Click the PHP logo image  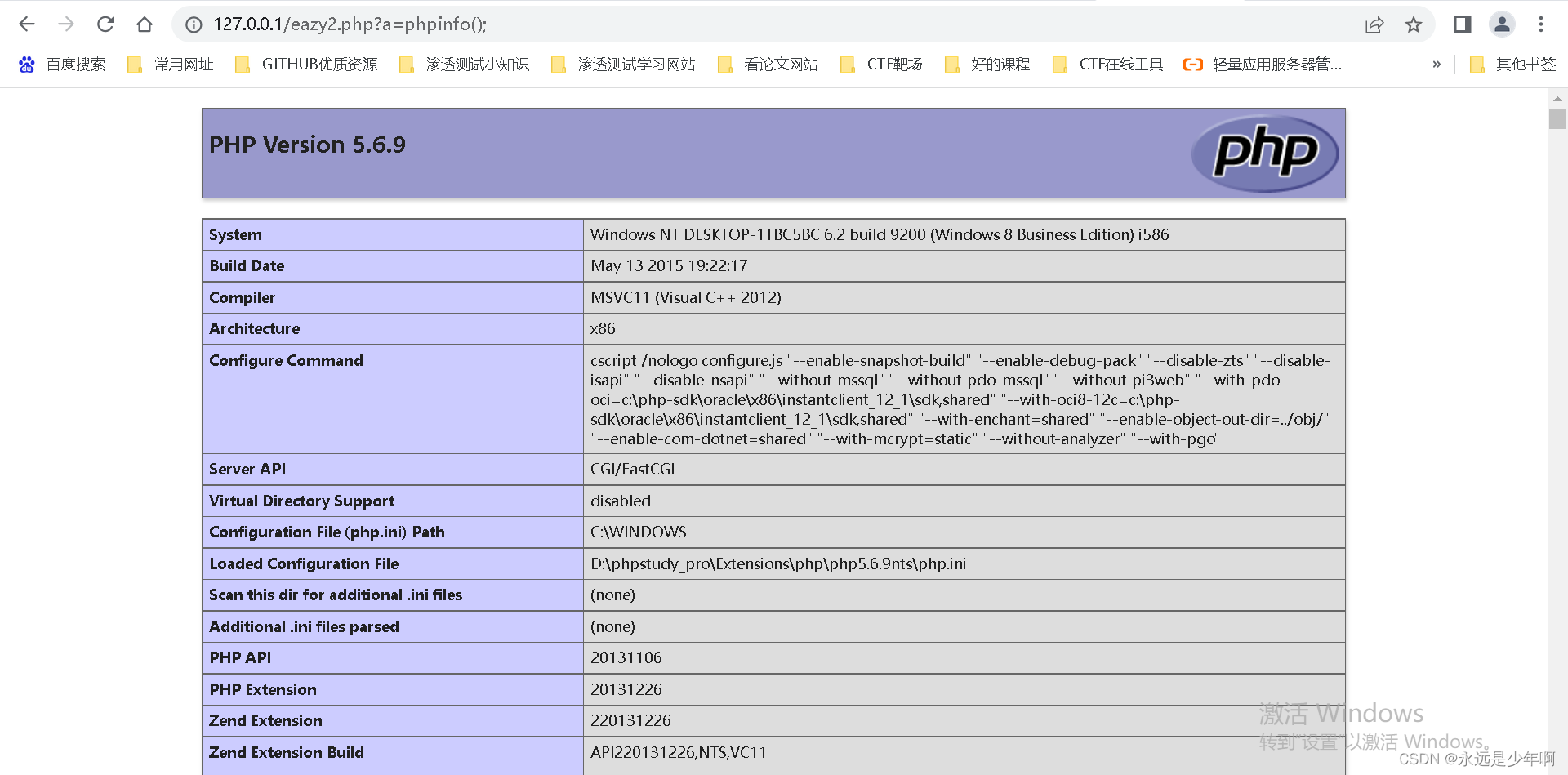pyautogui.click(x=1264, y=154)
